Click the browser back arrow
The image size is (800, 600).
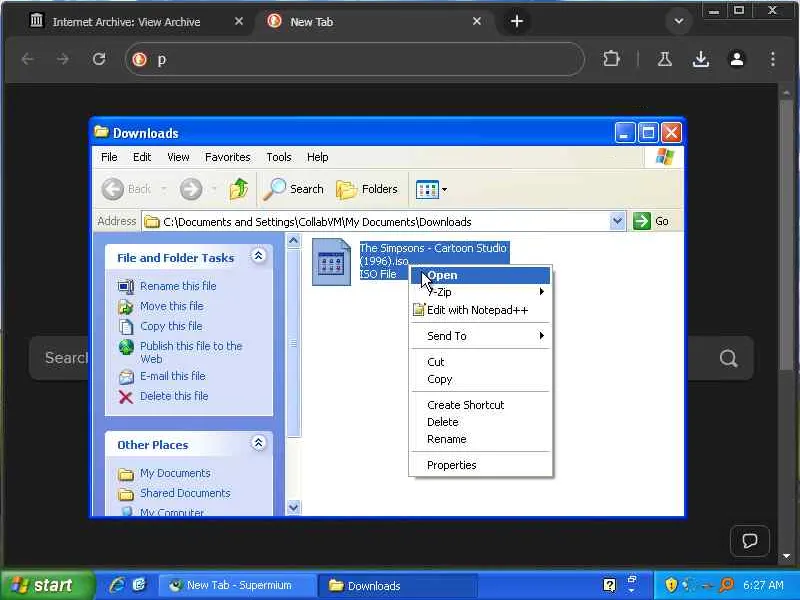pyautogui.click(x=28, y=59)
